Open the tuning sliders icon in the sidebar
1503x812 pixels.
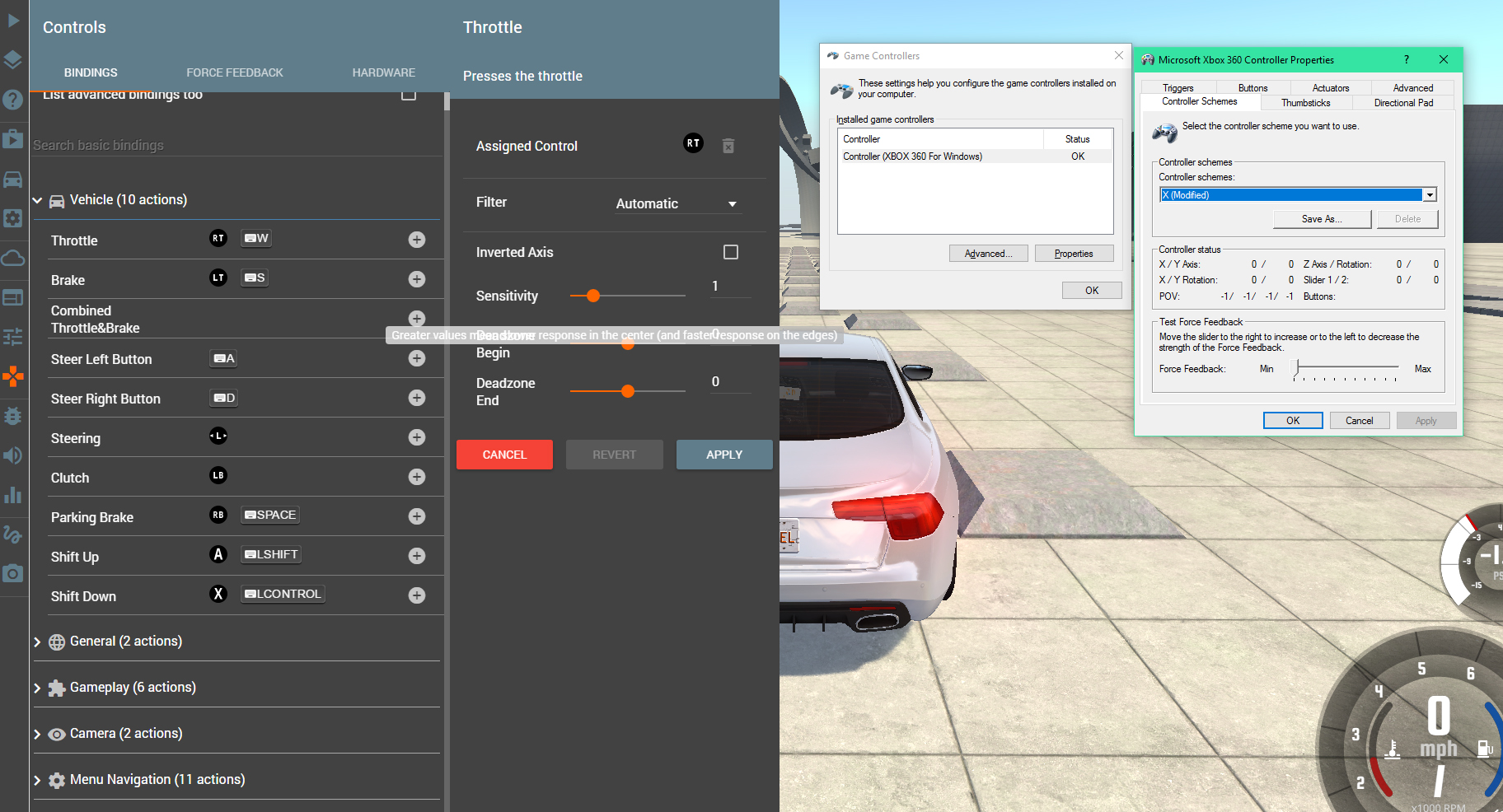[x=13, y=337]
